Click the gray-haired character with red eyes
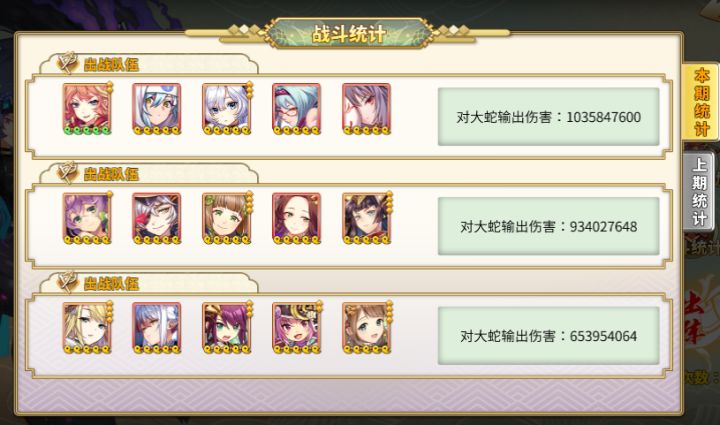Screen dimensions: 720x425 tap(366, 109)
